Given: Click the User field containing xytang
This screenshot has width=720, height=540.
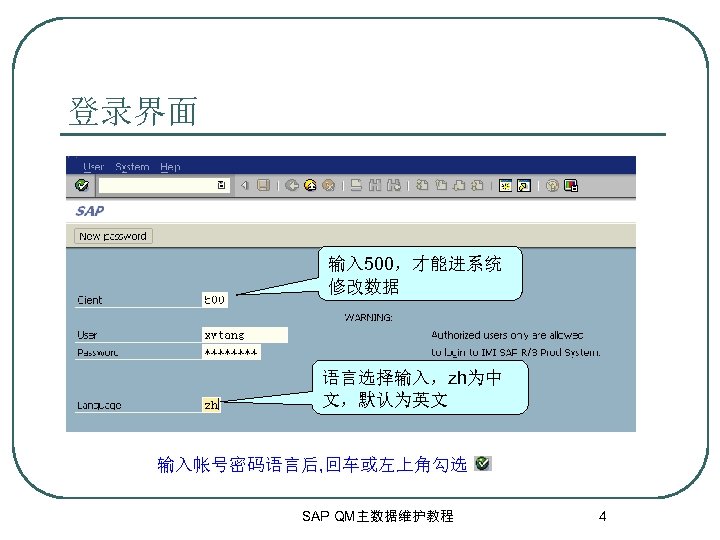Looking at the screenshot, I should click(x=245, y=335).
